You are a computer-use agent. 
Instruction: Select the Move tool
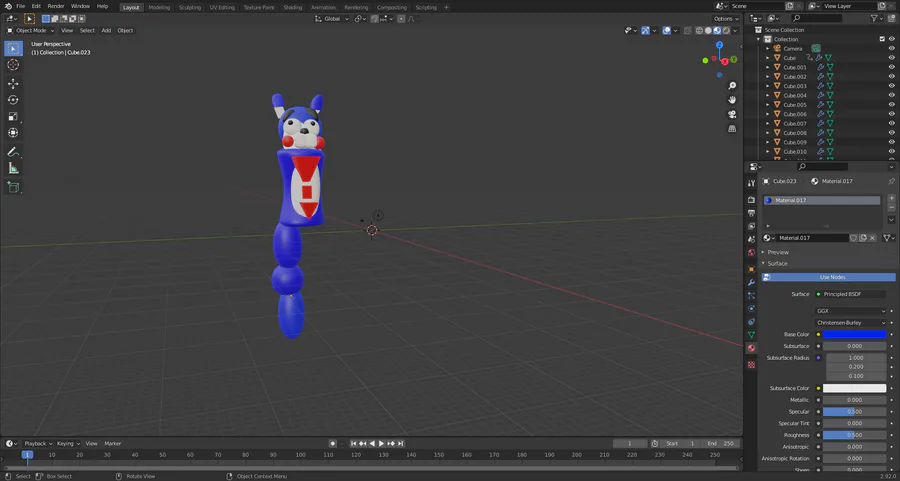pyautogui.click(x=13, y=84)
